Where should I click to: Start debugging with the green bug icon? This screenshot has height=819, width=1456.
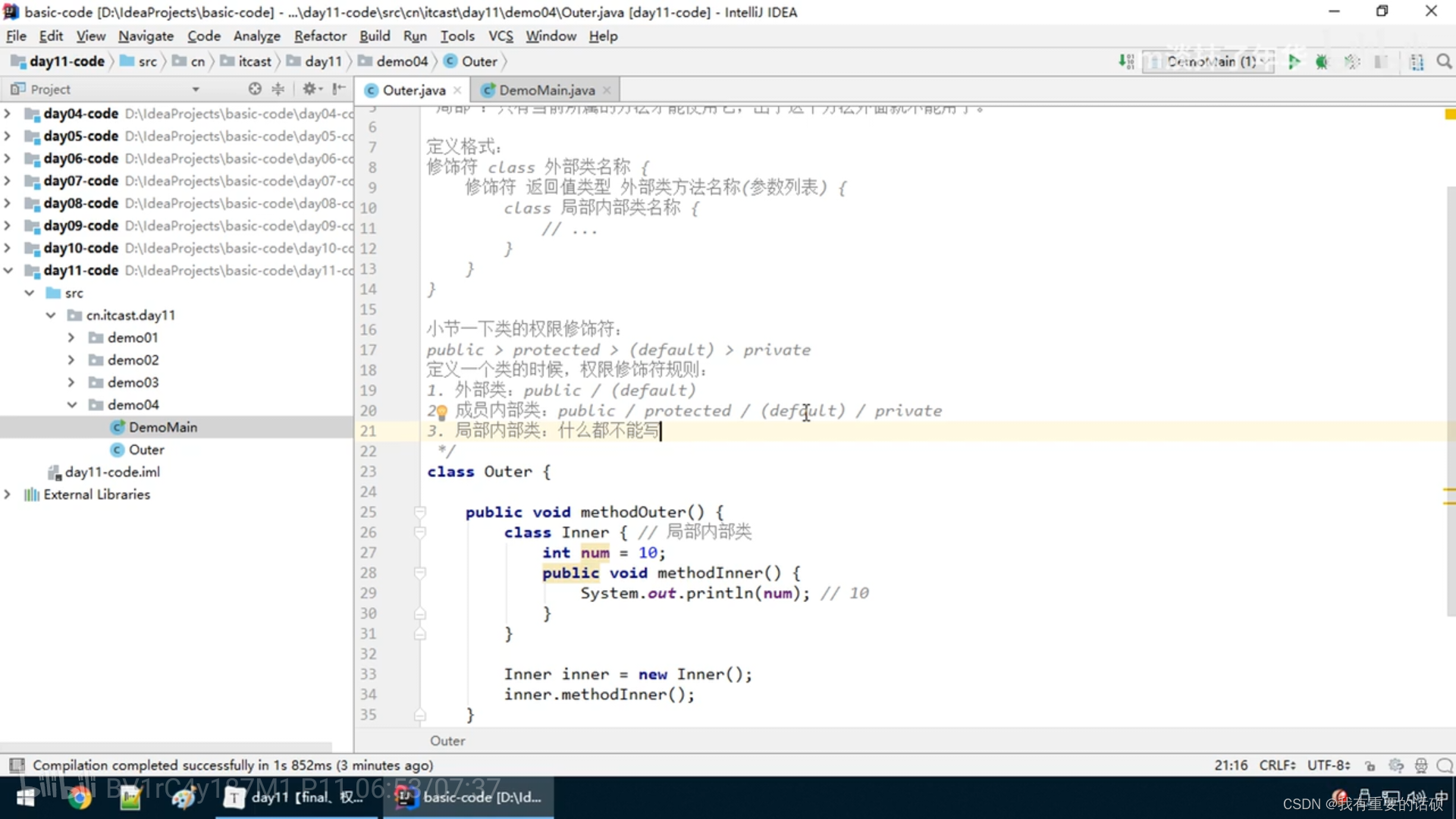point(1322,61)
